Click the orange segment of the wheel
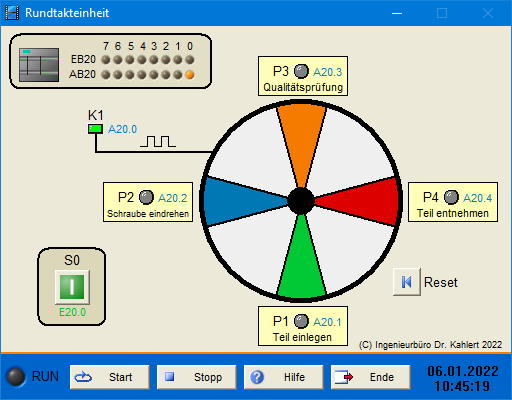The image size is (512, 400). pyautogui.click(x=301, y=137)
